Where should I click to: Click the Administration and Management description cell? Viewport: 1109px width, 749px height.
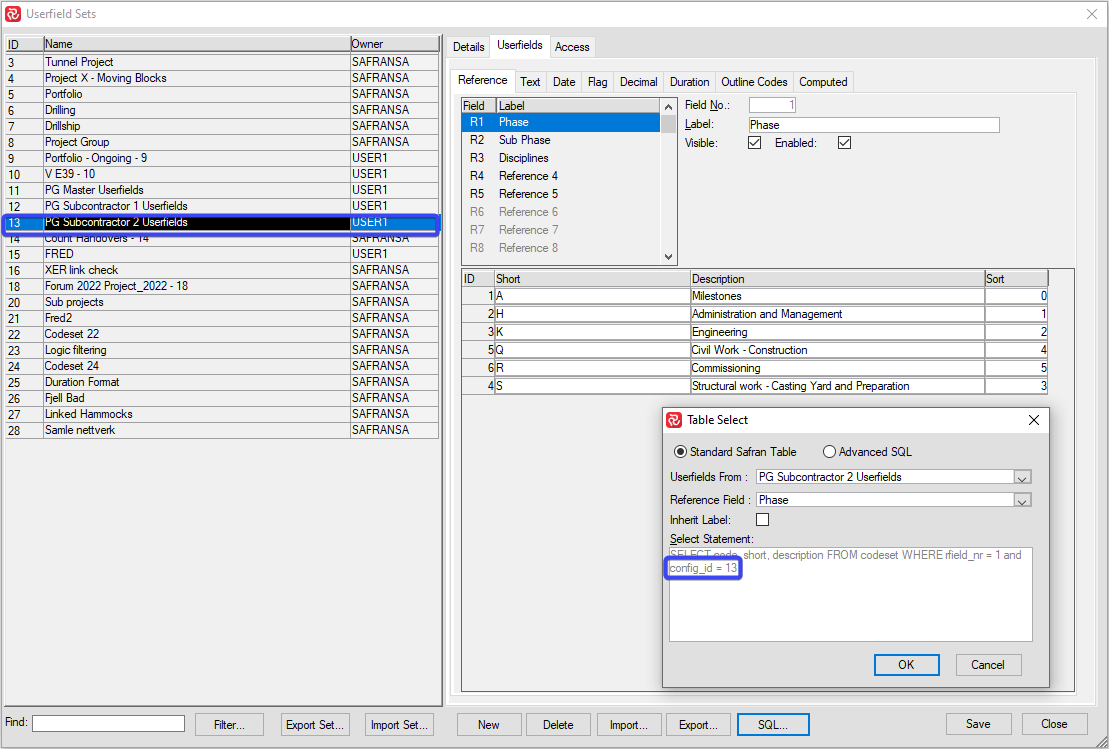coord(837,314)
